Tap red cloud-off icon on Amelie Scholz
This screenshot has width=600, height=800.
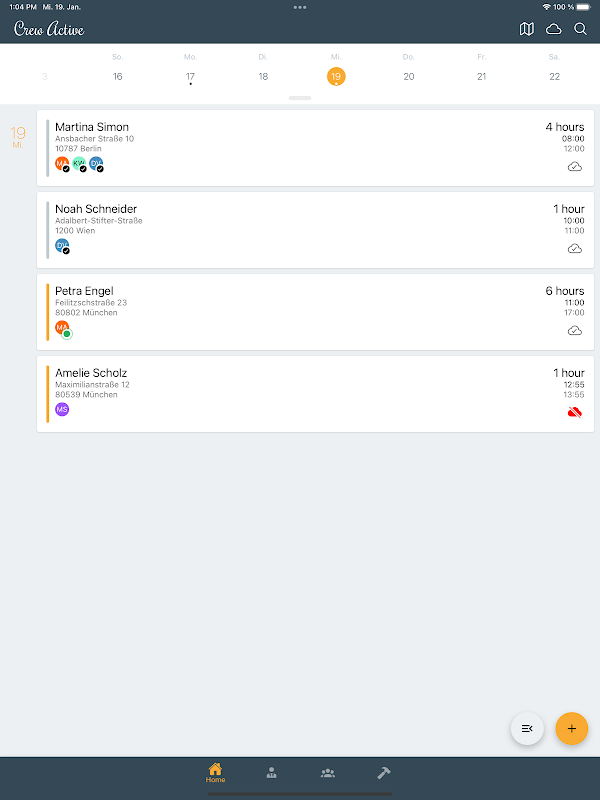(x=574, y=412)
